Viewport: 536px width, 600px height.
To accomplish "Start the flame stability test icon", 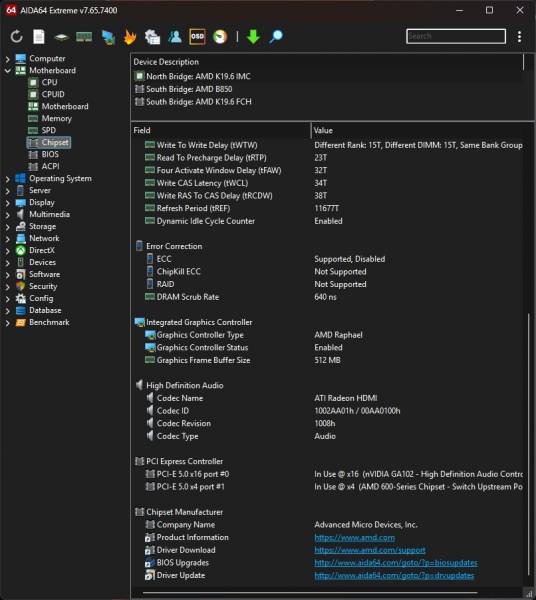I will 130,37.
